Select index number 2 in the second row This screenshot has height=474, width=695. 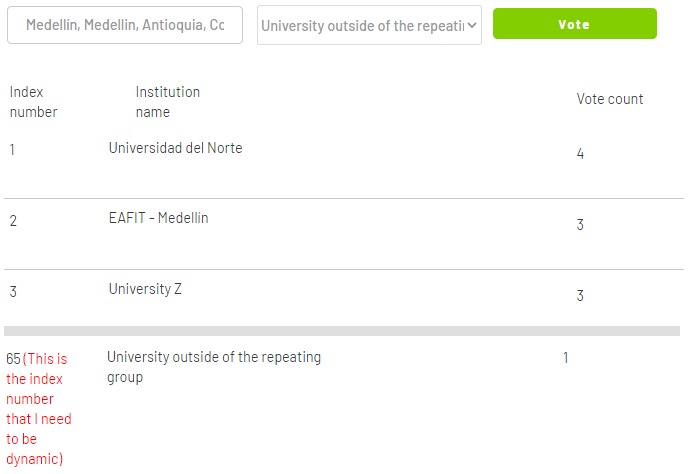13,220
